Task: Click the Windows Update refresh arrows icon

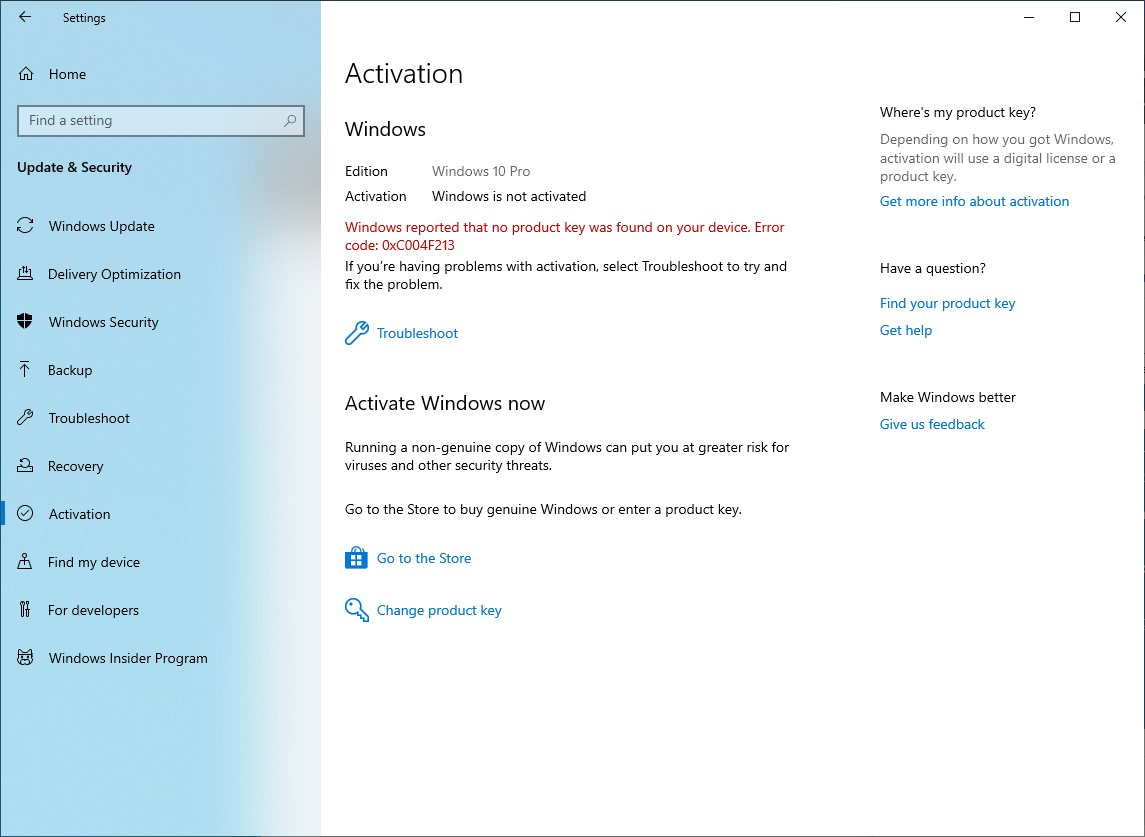Action: click(25, 226)
